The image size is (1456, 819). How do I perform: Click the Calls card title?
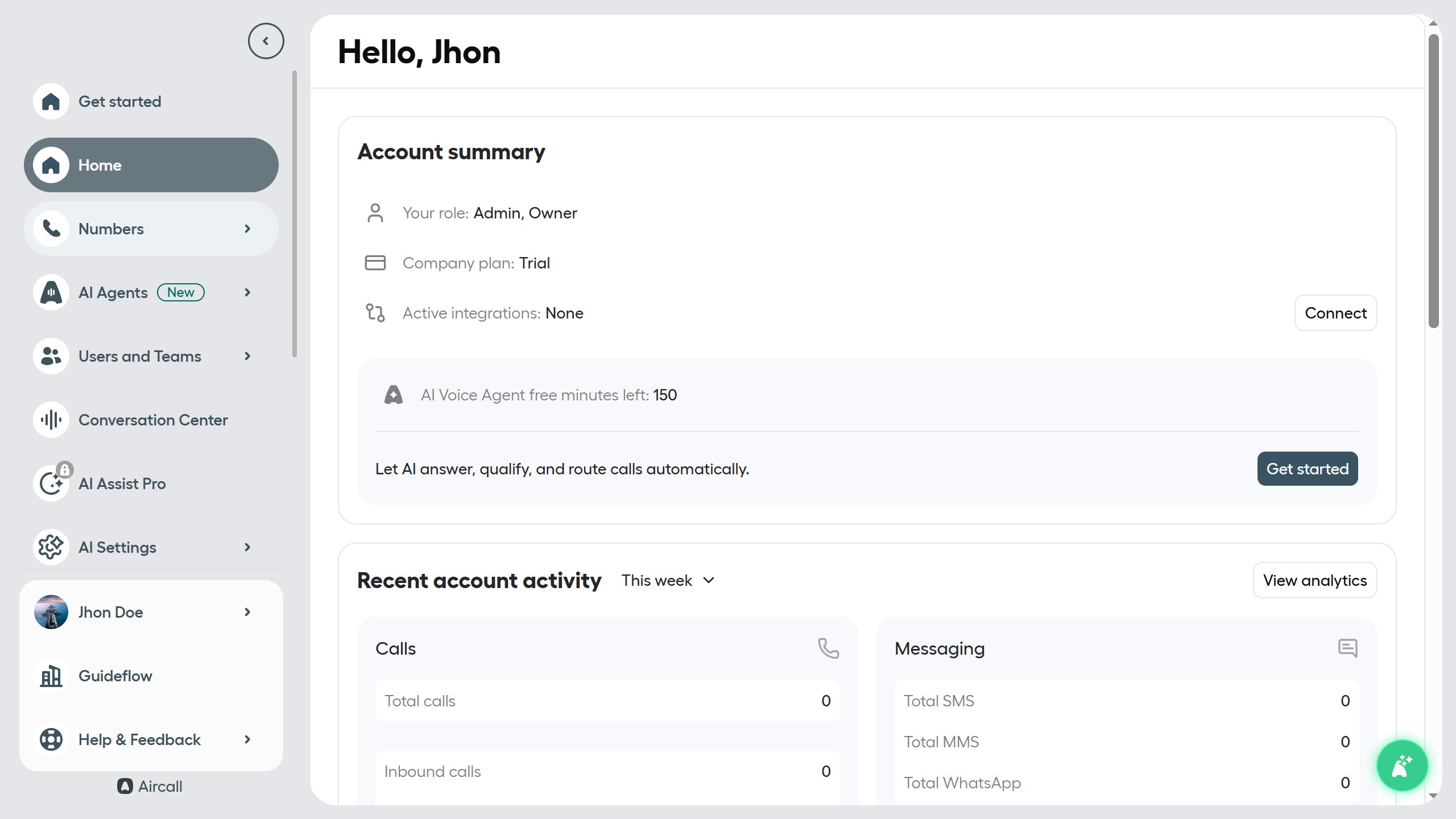click(395, 648)
